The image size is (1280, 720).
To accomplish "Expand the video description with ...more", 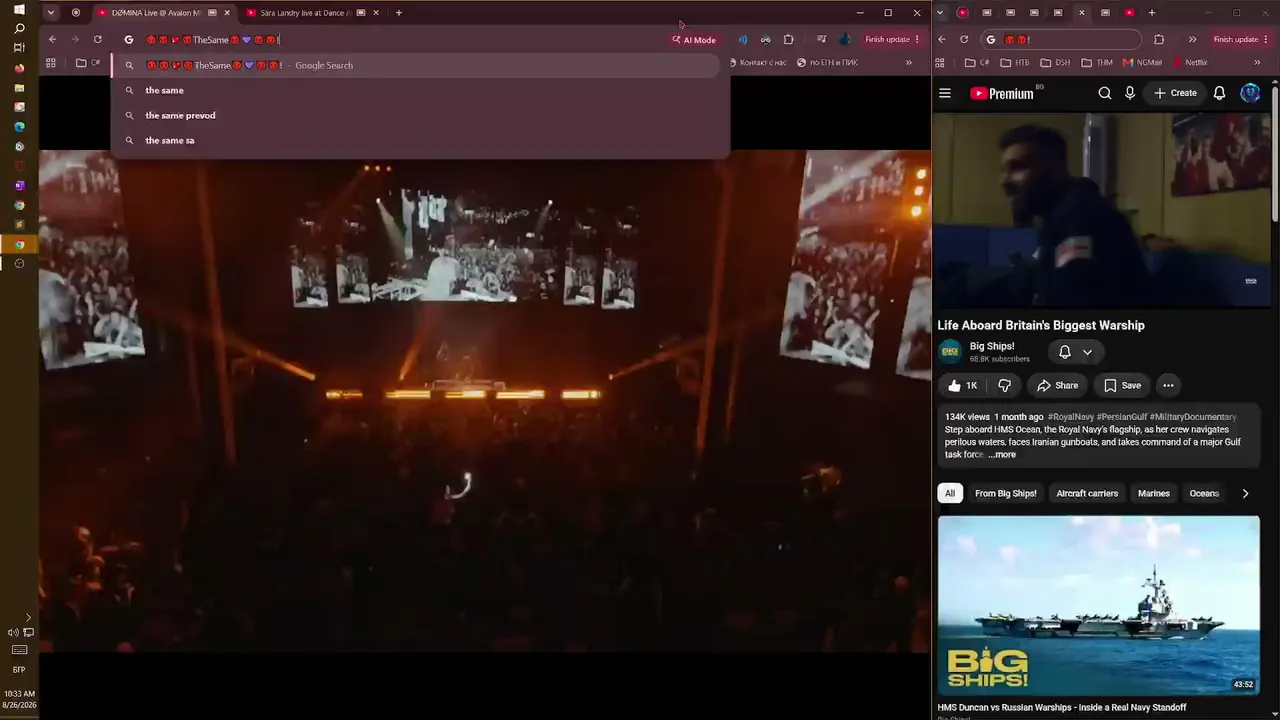I will point(1002,455).
